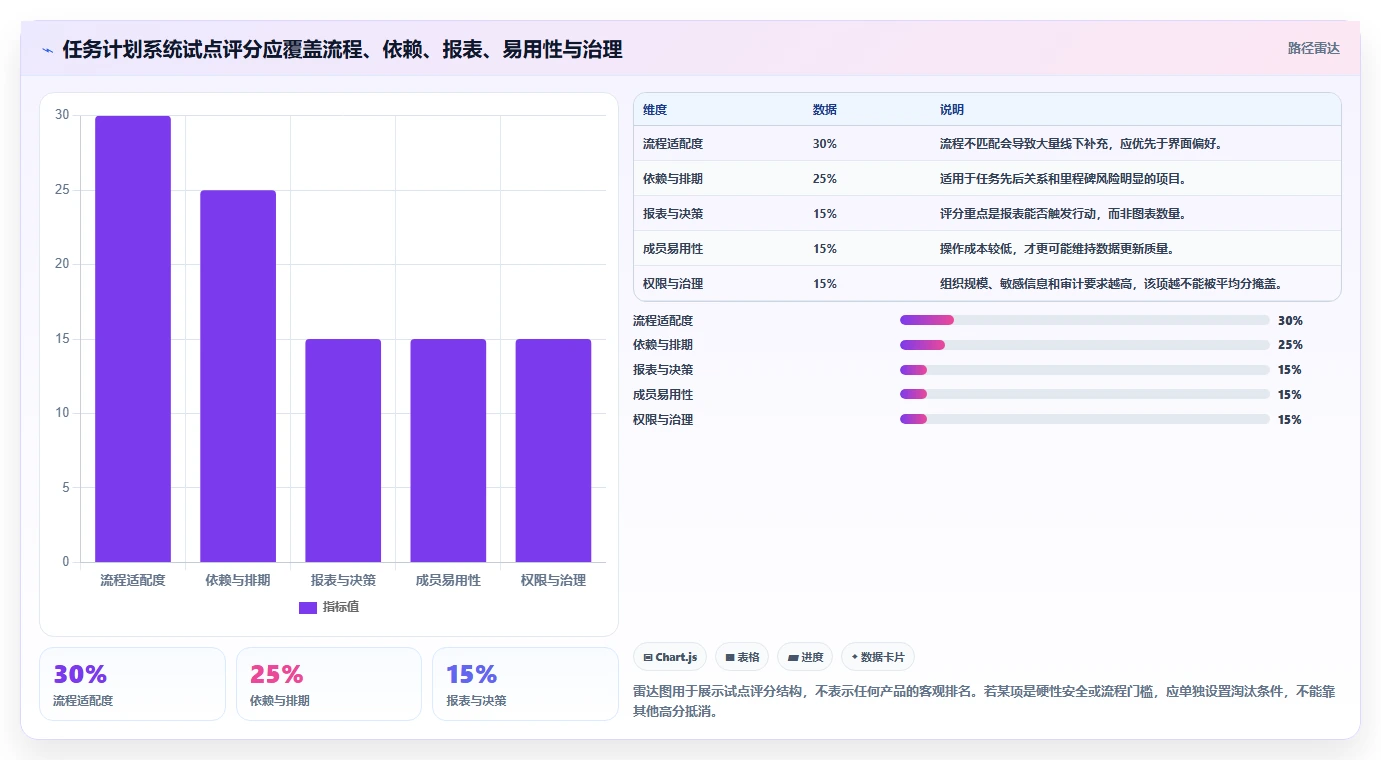Click the x-axis label 权限与治理

pyautogui.click(x=553, y=580)
